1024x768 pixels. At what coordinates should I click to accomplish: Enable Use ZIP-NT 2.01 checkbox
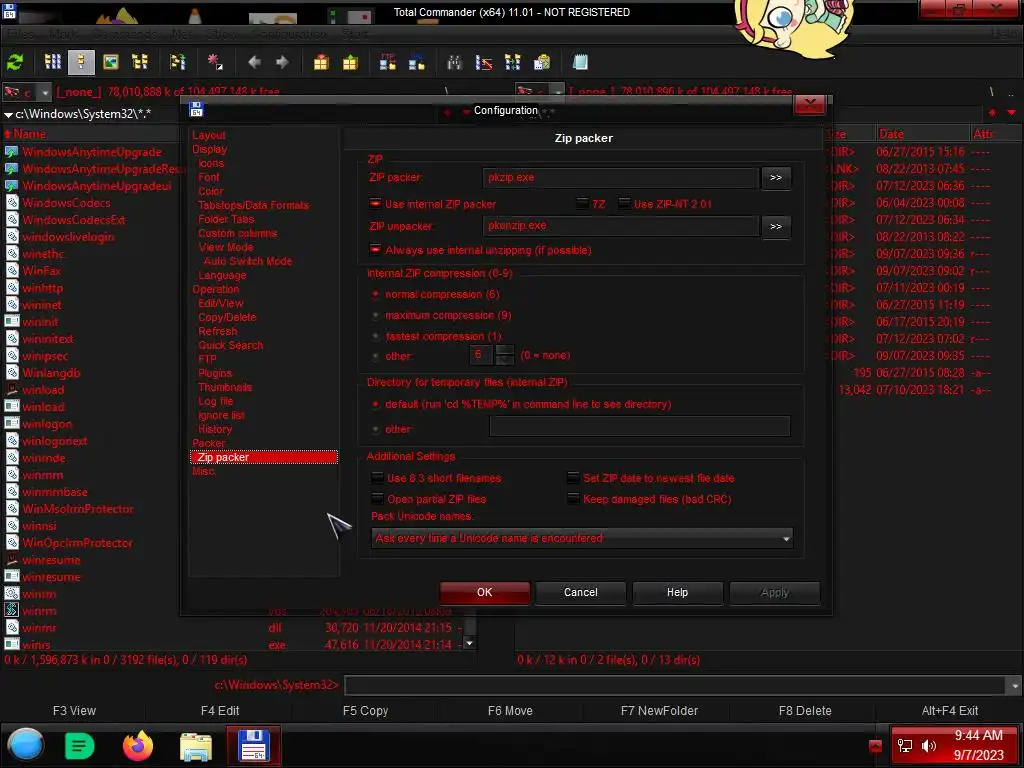624,204
